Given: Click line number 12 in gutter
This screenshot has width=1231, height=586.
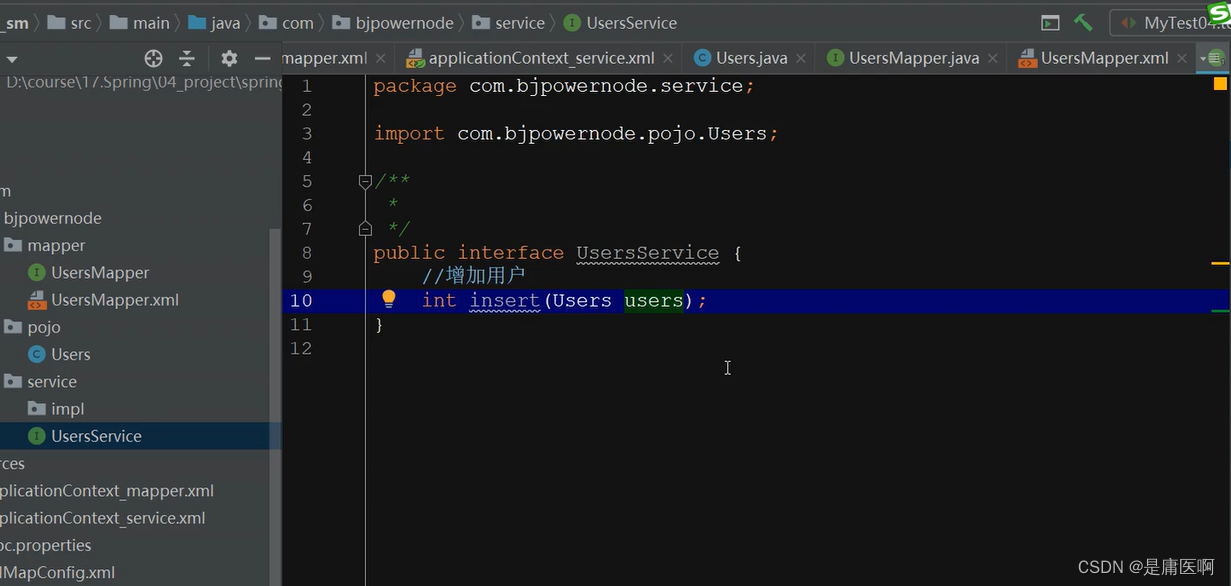Looking at the screenshot, I should coord(301,348).
